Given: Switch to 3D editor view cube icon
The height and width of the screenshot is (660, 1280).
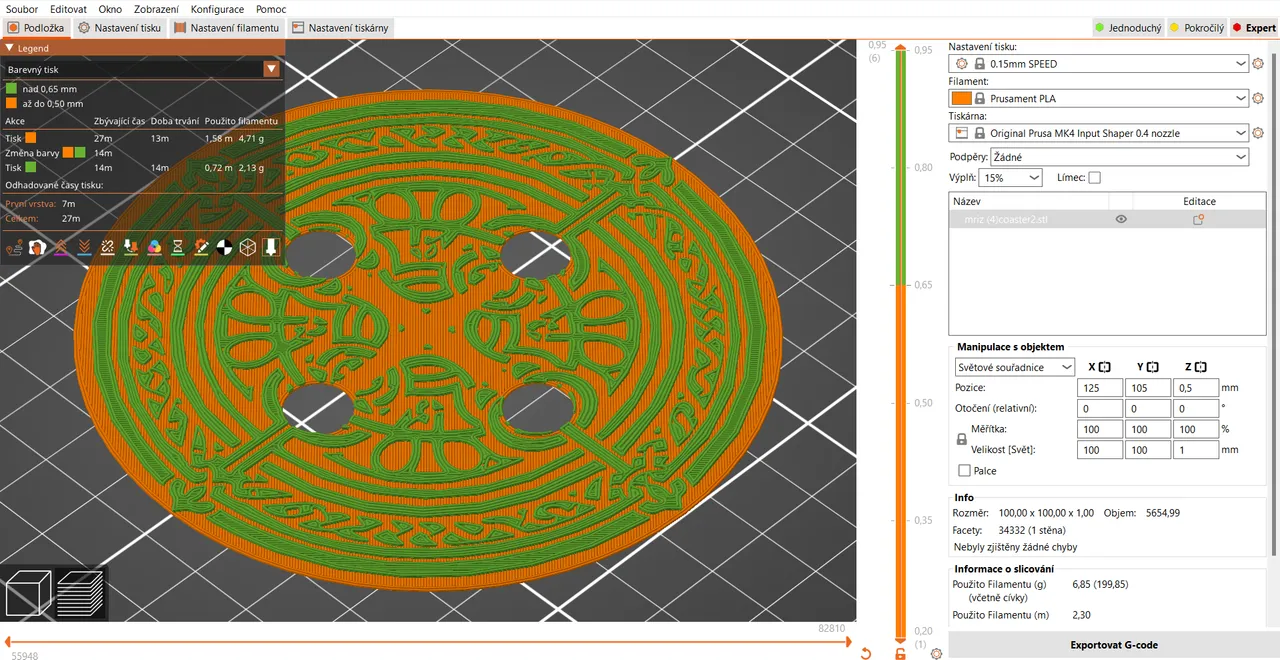Looking at the screenshot, I should [x=26, y=592].
